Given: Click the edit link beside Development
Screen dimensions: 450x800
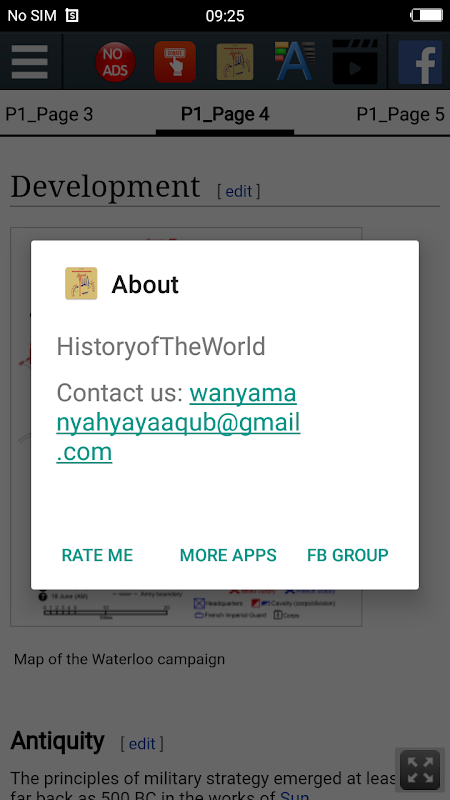Looking at the screenshot, I should (239, 191).
